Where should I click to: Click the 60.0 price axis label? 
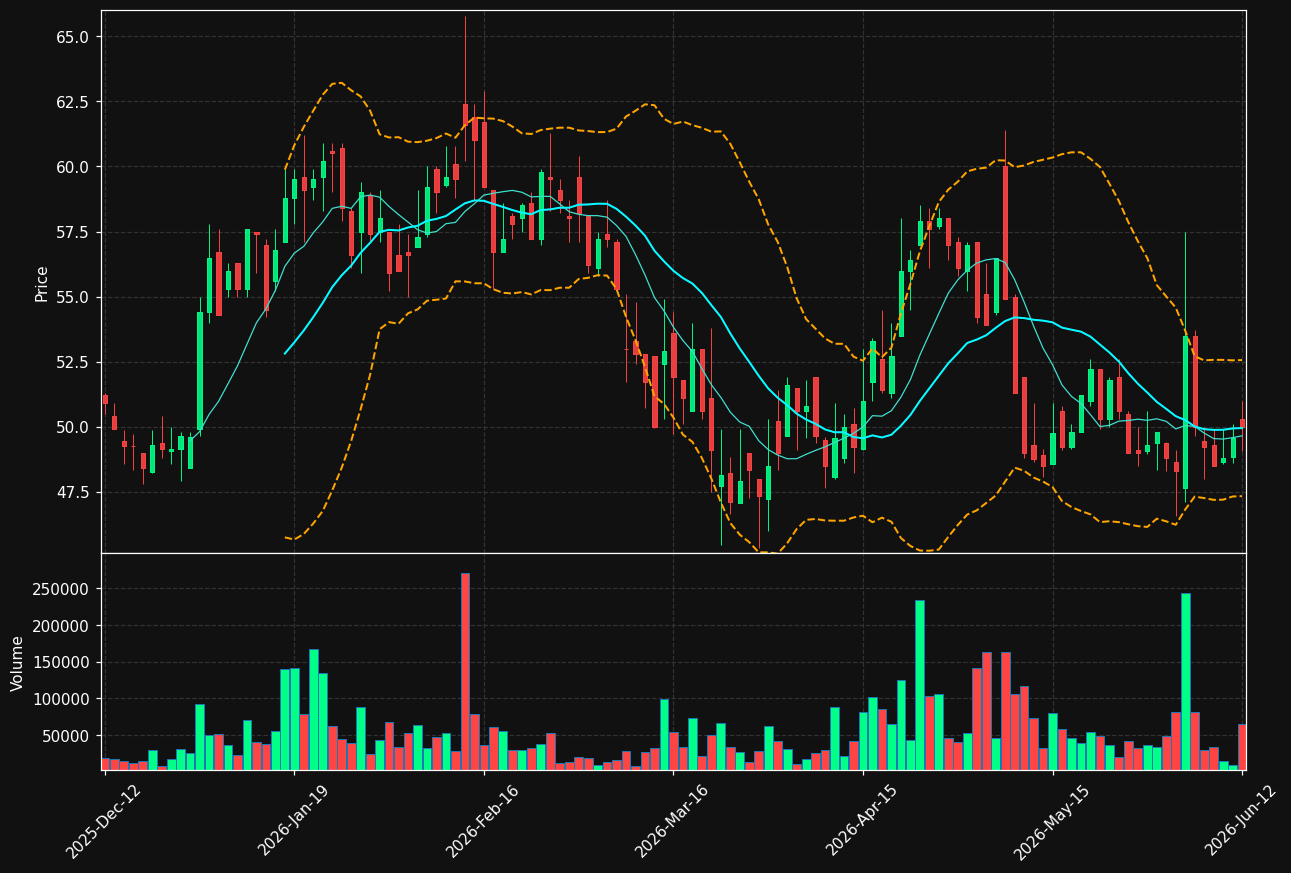(72, 167)
